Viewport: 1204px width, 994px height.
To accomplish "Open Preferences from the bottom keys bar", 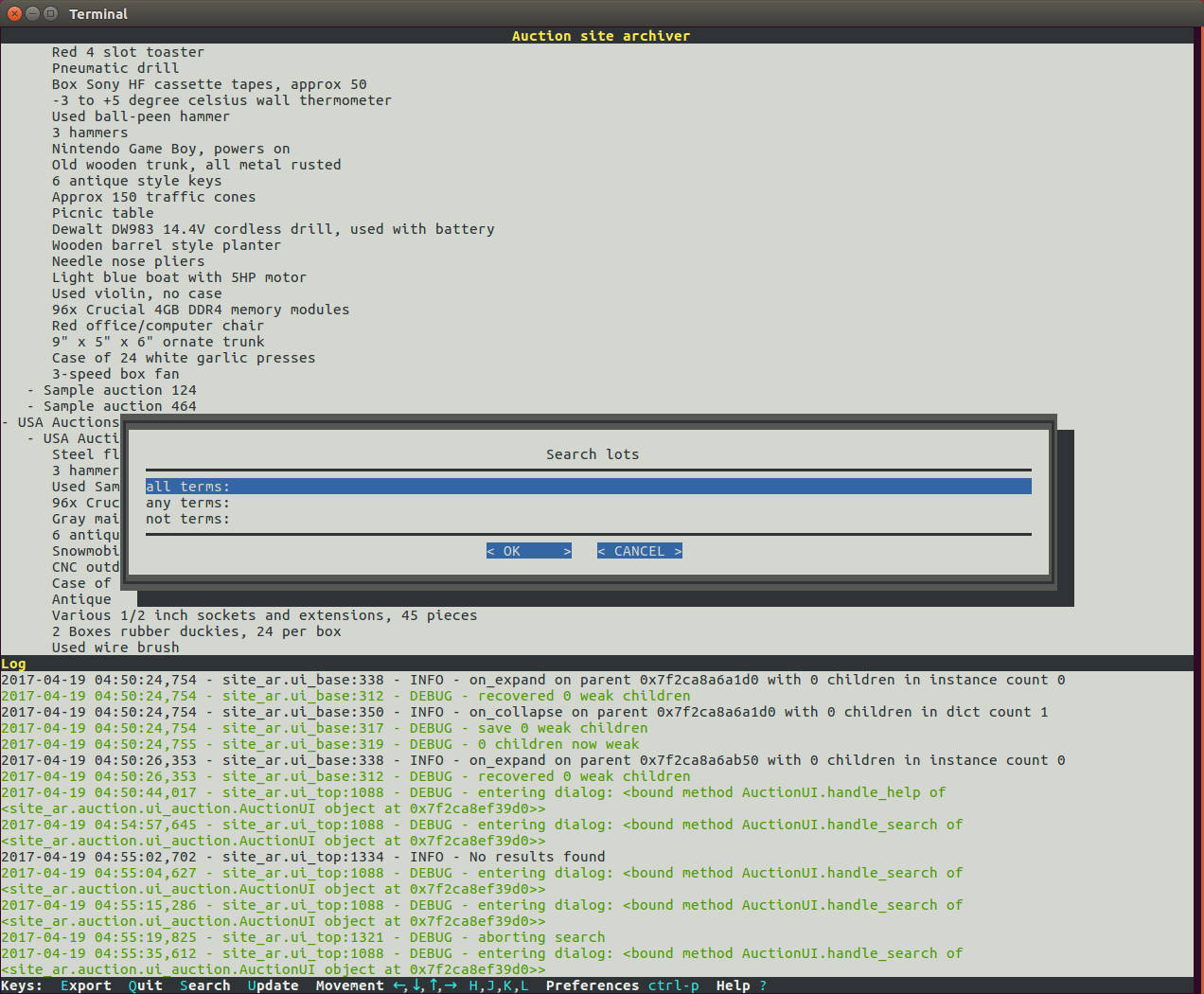I will tap(622, 985).
